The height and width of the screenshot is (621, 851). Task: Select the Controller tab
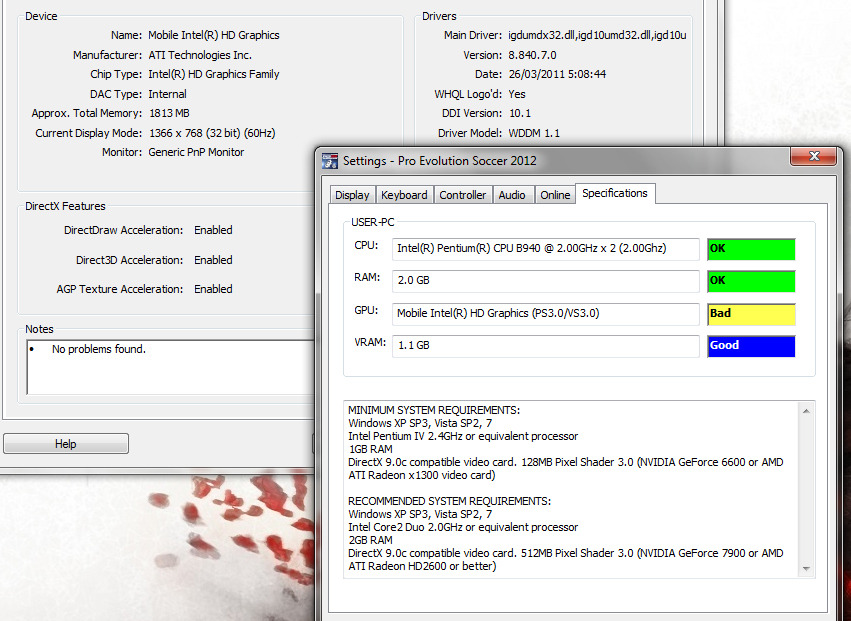click(x=463, y=195)
